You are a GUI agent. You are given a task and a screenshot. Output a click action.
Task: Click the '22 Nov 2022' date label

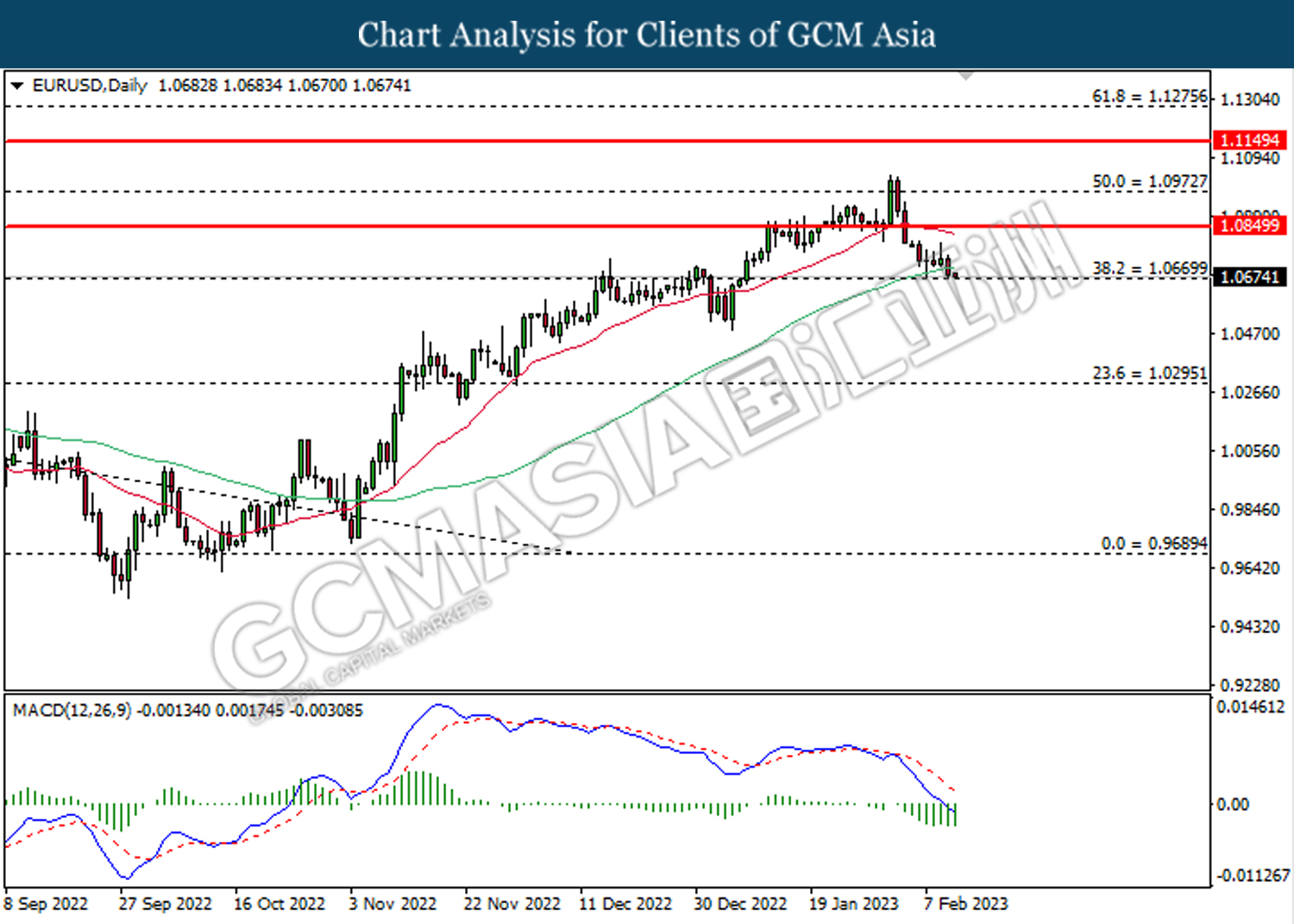[x=512, y=904]
